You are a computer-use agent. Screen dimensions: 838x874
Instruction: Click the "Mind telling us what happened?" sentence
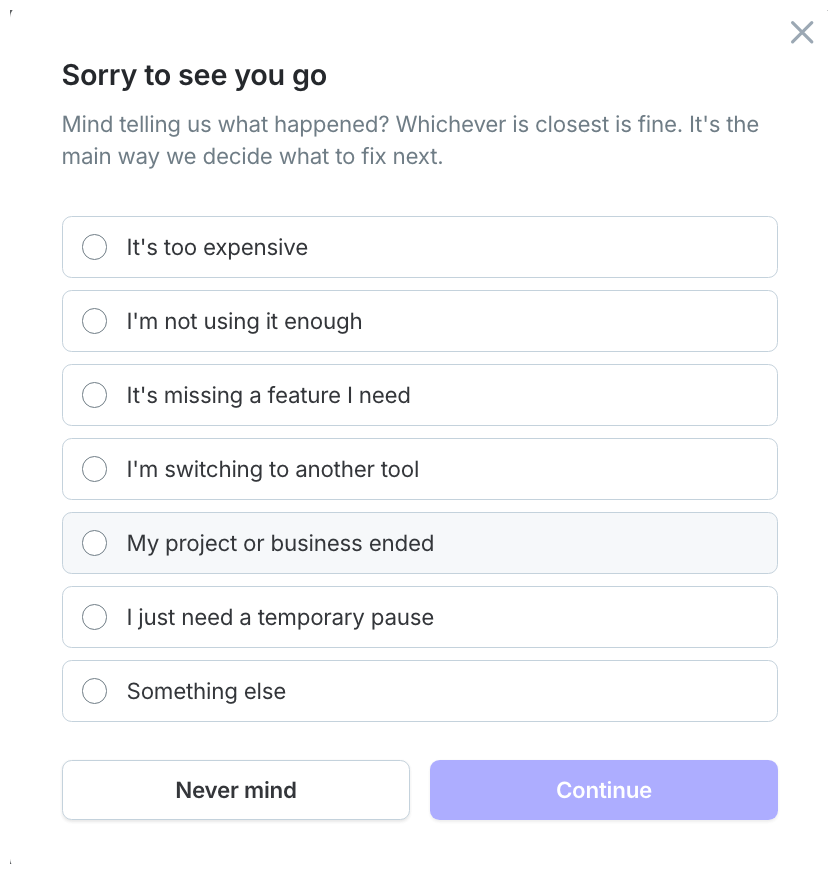click(225, 124)
